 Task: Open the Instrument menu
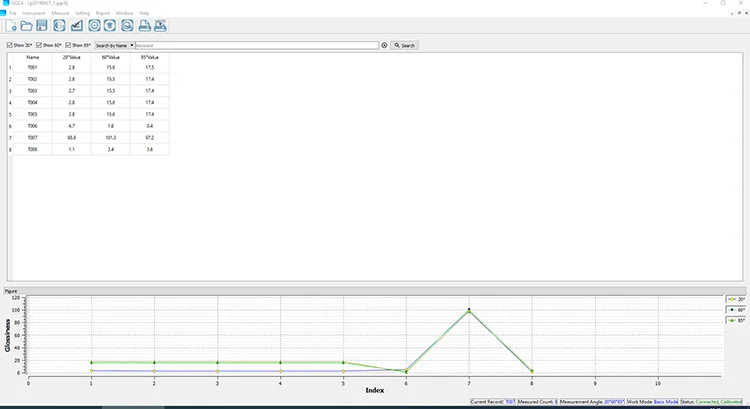[x=33, y=13]
